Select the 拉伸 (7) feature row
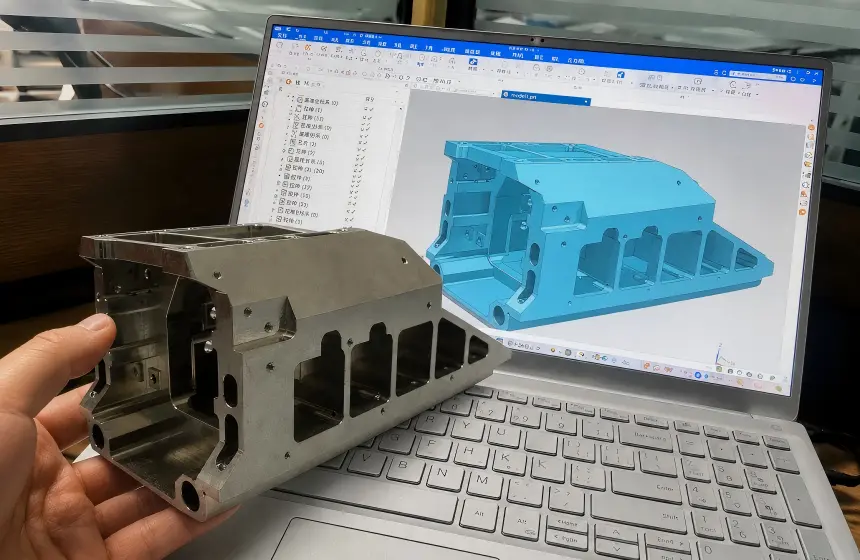 (302, 151)
